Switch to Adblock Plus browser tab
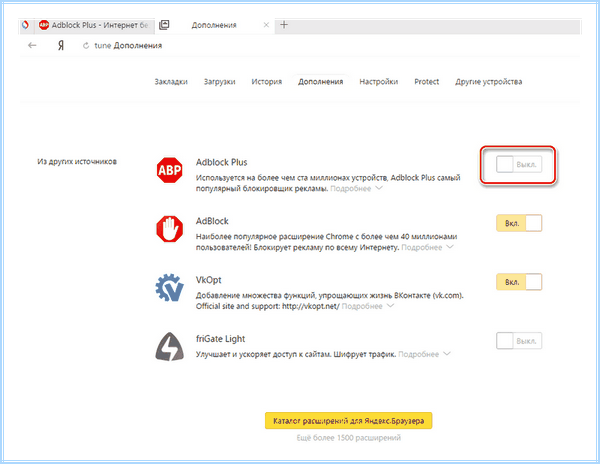The image size is (600, 464). (96, 25)
